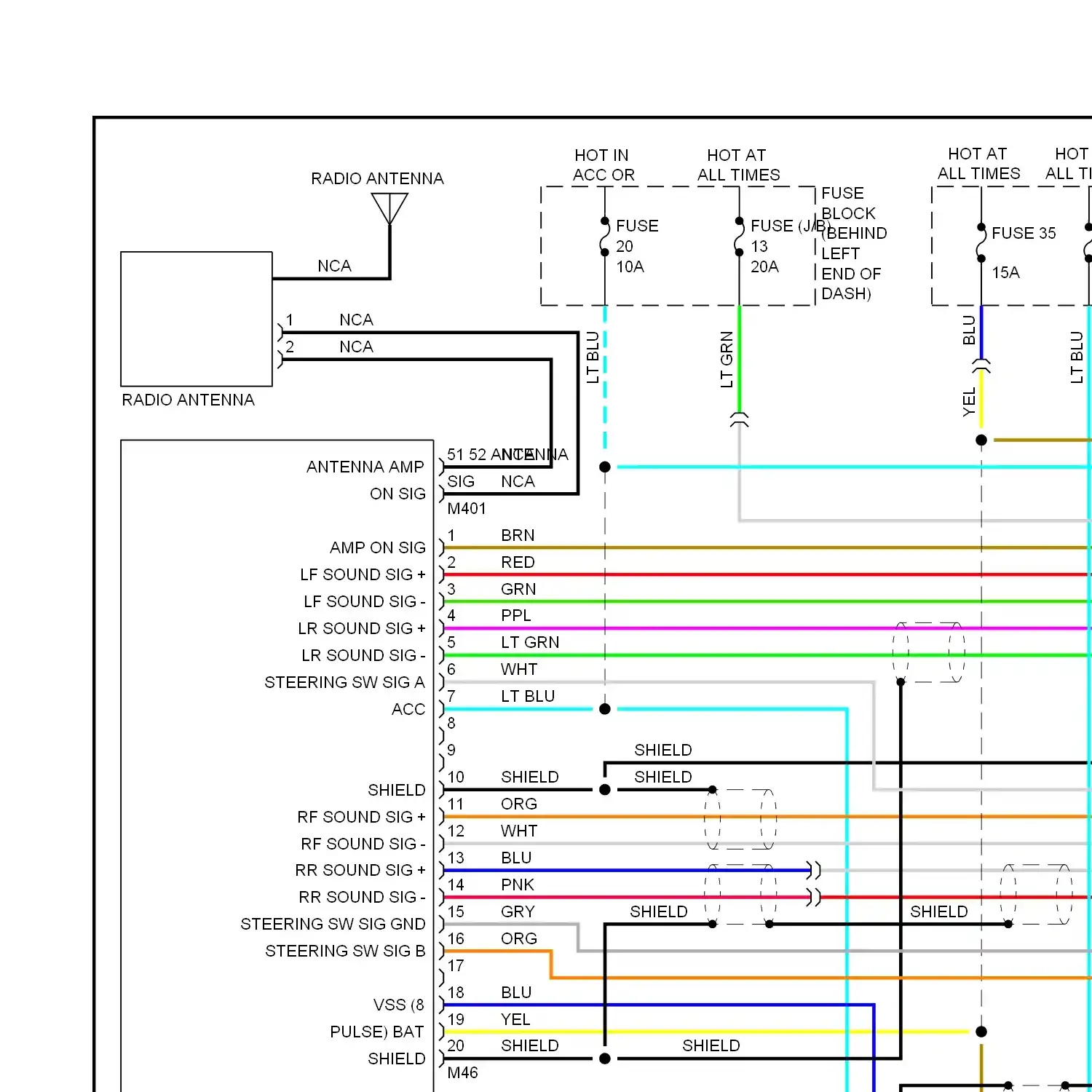Click the LF SOUND SIG + label
The image size is (1092, 1092).
click(363, 574)
